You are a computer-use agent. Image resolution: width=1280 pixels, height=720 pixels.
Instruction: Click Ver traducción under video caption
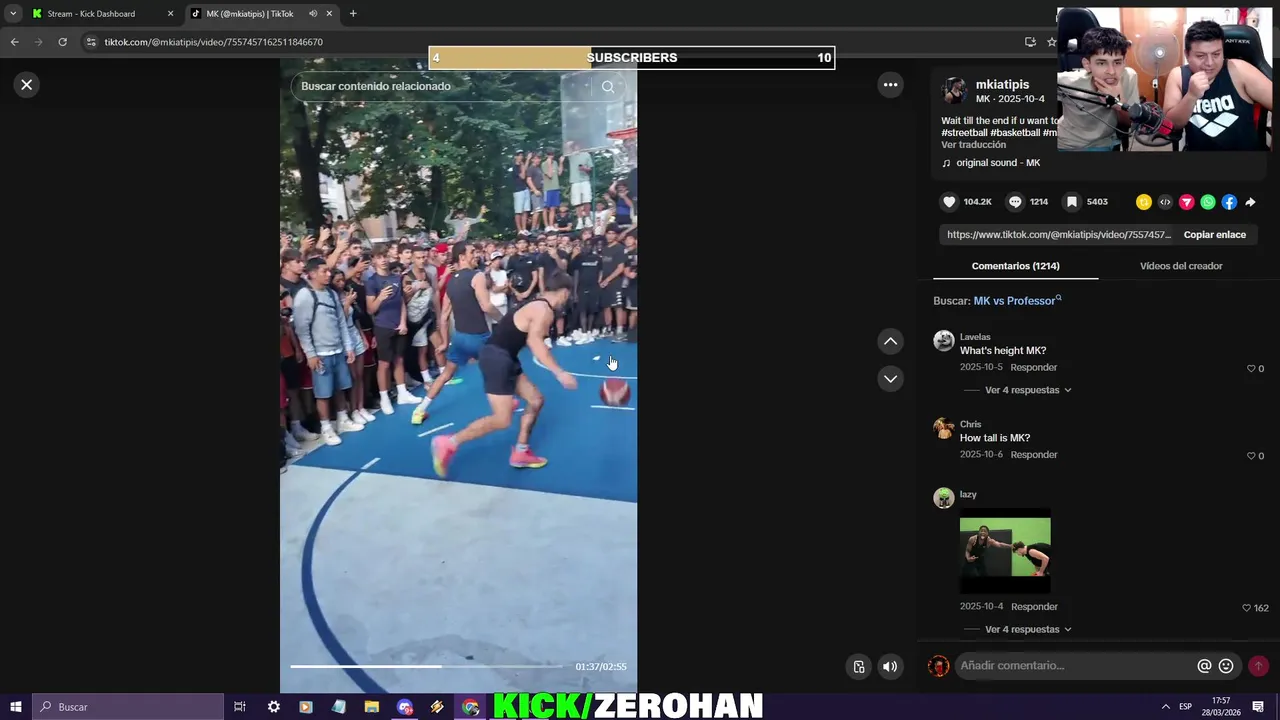[973, 145]
